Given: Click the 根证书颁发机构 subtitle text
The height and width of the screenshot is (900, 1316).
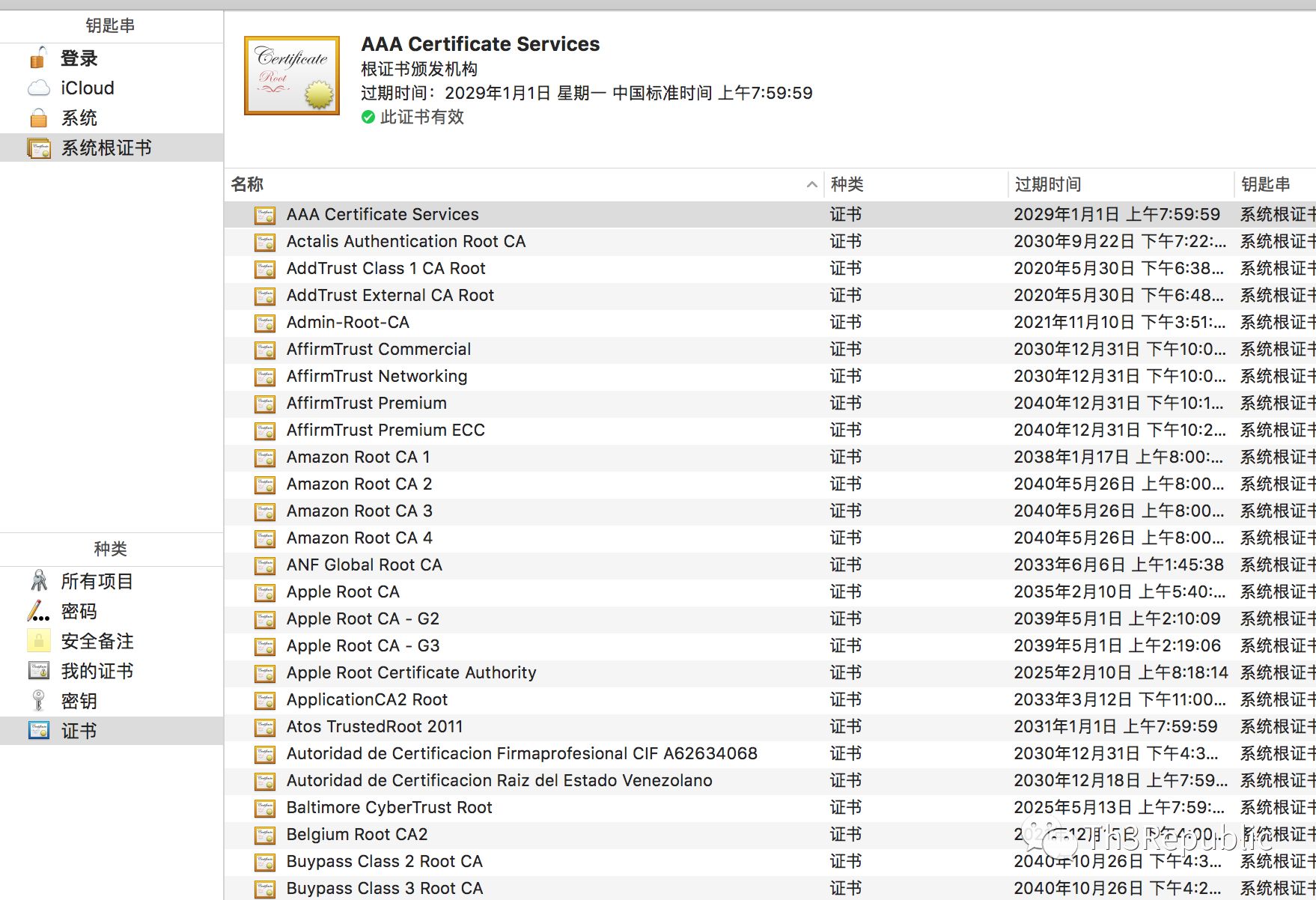Looking at the screenshot, I should [x=419, y=70].
